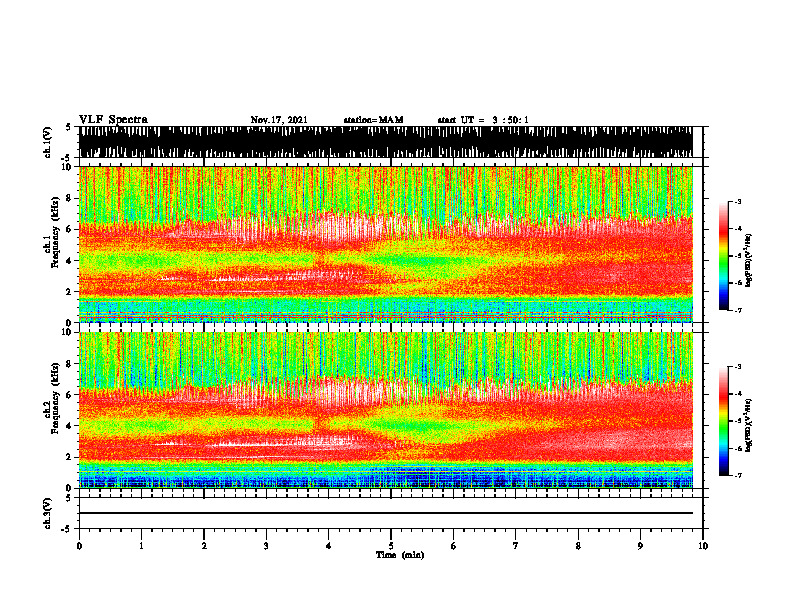
Task: Click the ch.1 spectrogram panel
Action: (x=386, y=244)
